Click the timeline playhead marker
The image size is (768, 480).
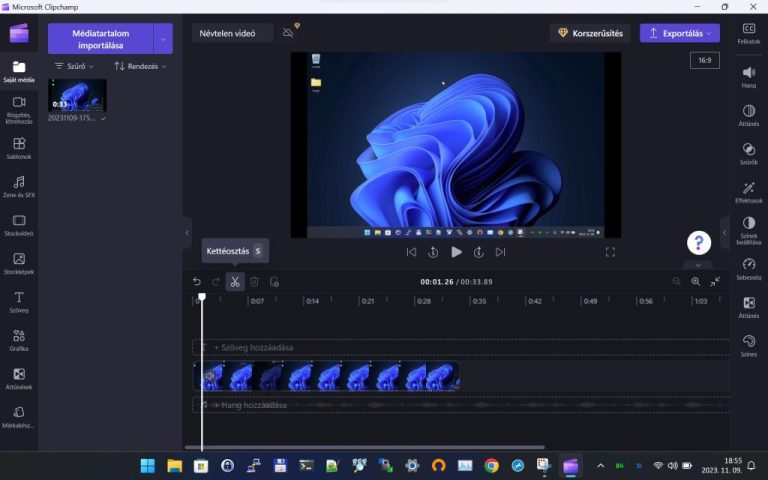pyautogui.click(x=202, y=297)
